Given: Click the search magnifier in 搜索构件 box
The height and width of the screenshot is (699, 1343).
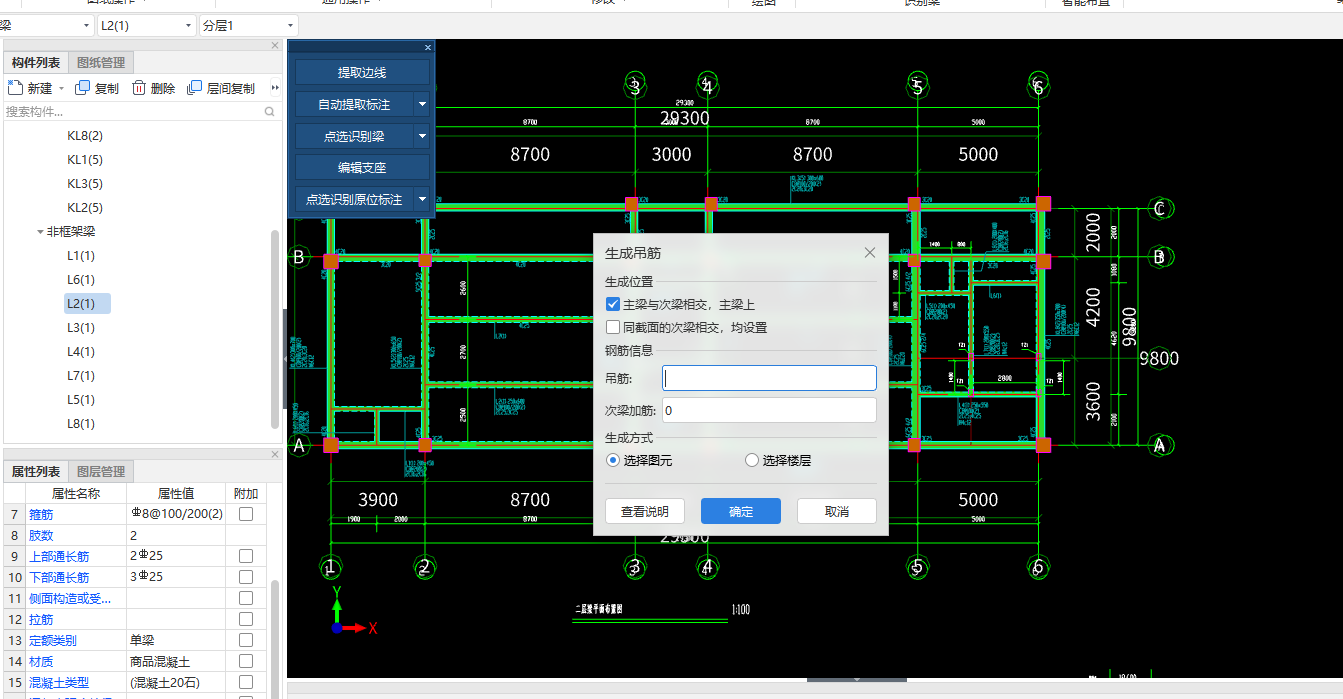Looking at the screenshot, I should coord(269,112).
